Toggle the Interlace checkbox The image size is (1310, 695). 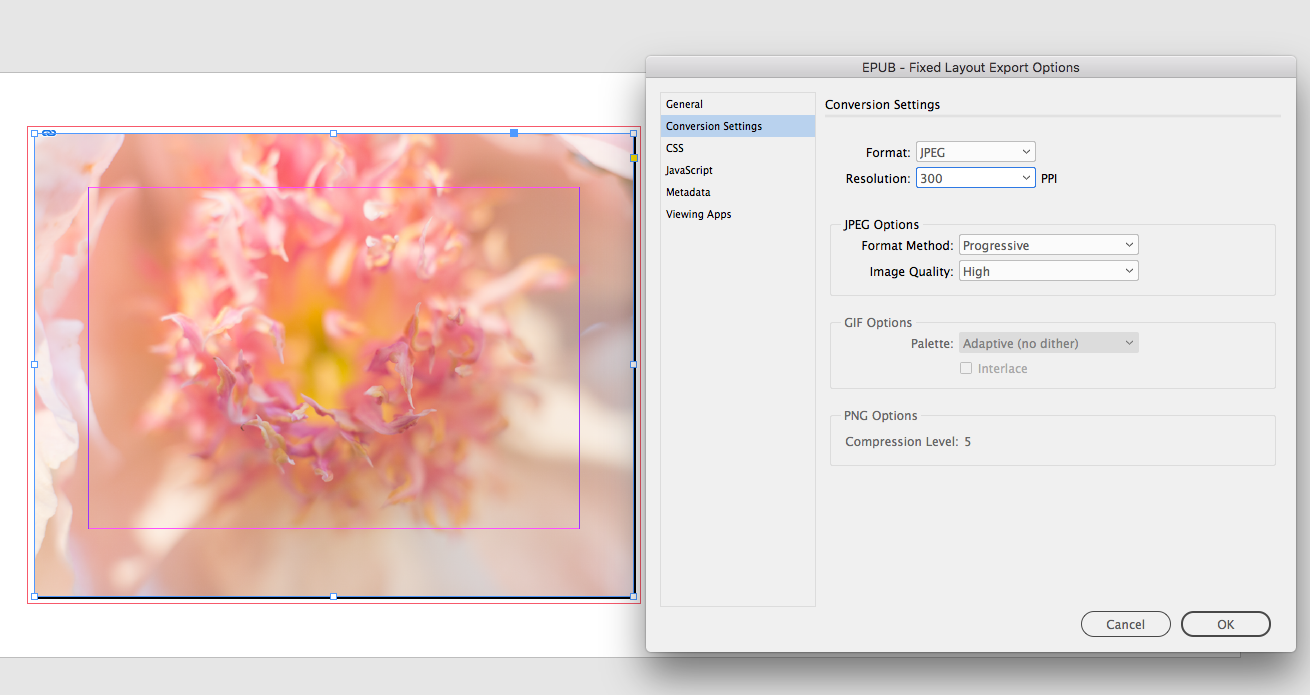(x=966, y=368)
